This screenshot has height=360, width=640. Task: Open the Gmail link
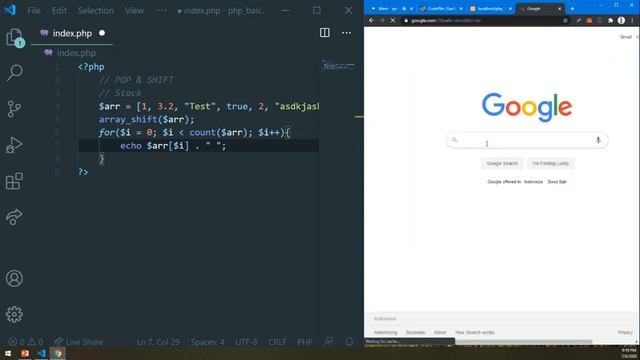pyautogui.click(x=626, y=37)
